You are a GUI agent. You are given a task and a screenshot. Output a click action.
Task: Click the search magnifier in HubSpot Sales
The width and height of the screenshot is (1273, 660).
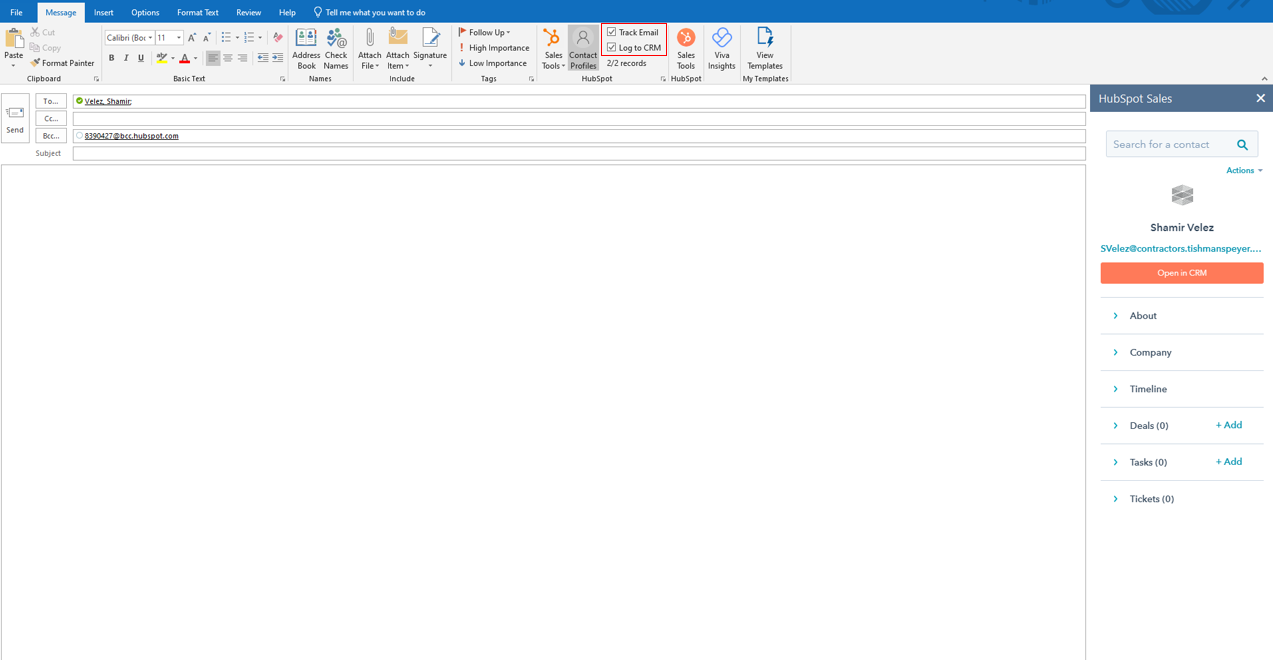(1242, 145)
